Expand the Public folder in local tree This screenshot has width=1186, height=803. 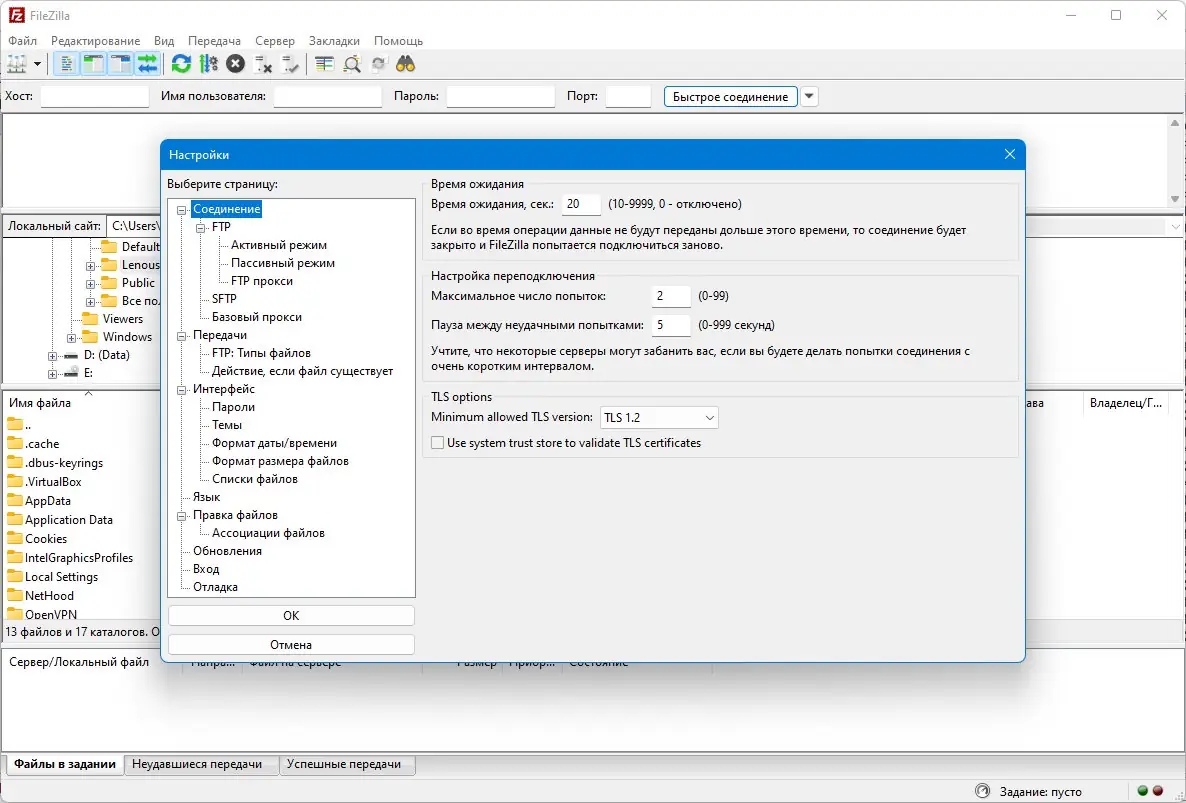tap(90, 284)
